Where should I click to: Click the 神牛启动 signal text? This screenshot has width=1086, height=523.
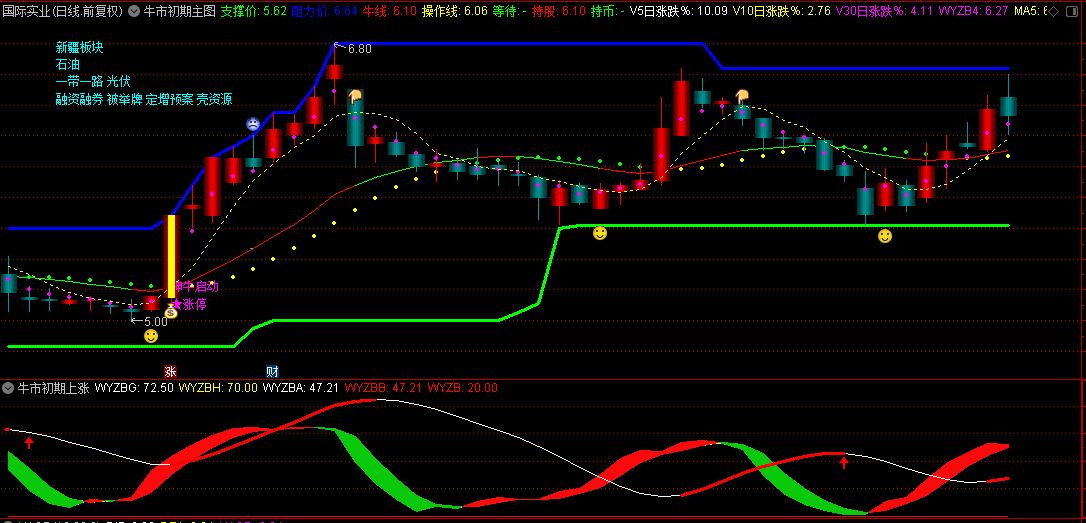[x=196, y=286]
